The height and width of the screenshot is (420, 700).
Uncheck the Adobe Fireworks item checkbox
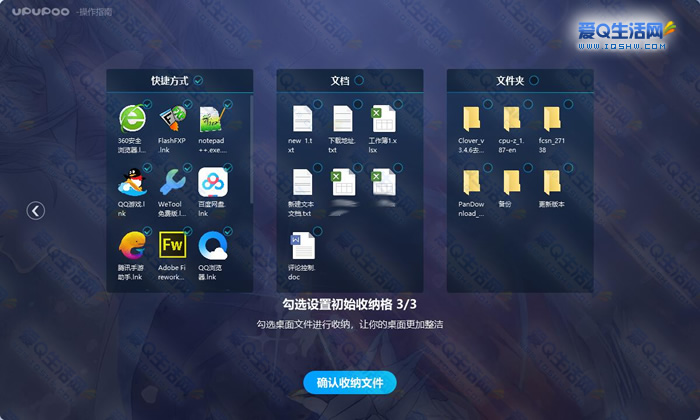point(188,231)
